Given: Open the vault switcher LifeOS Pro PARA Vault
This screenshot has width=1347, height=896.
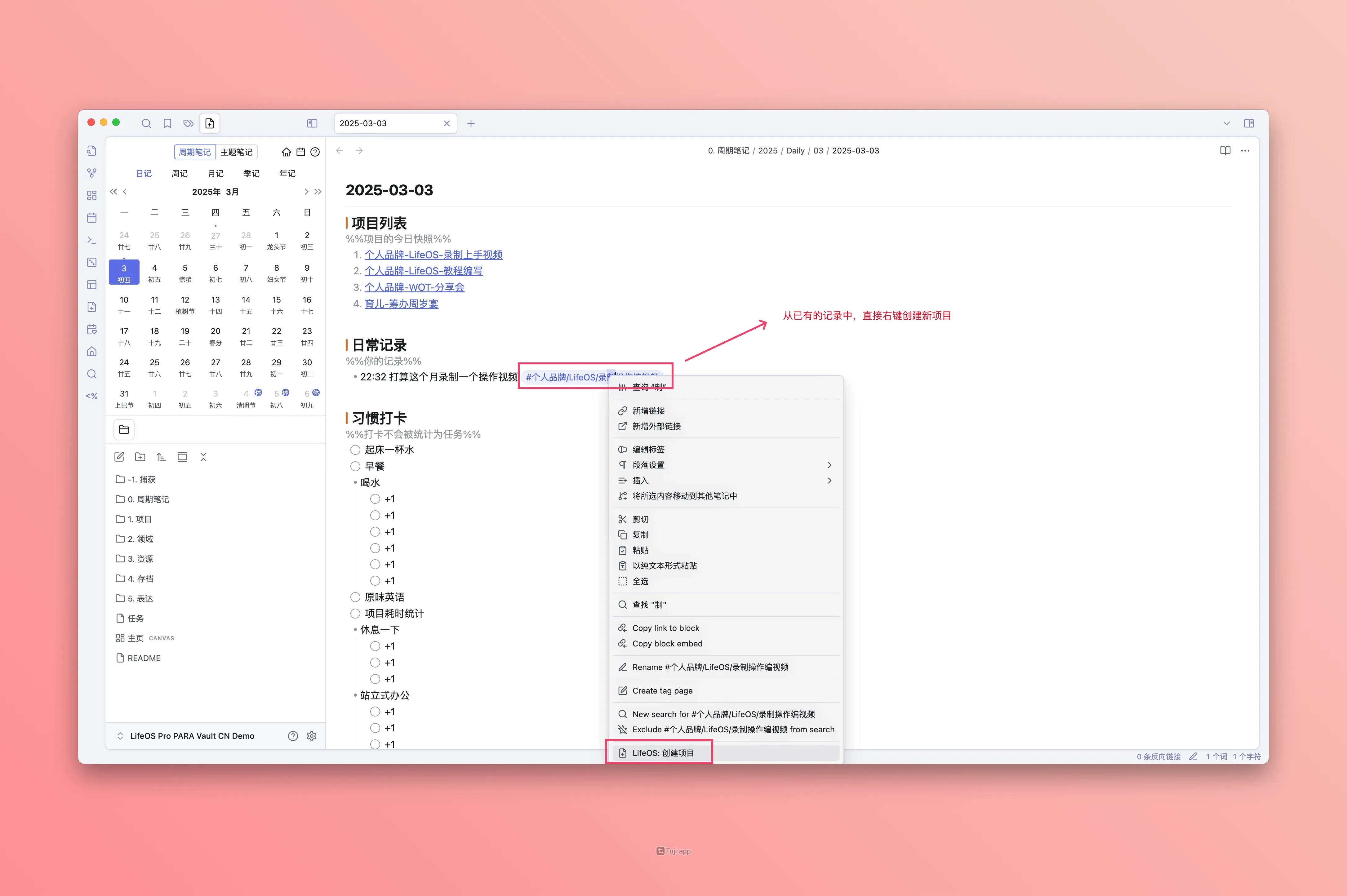Looking at the screenshot, I should [x=191, y=736].
